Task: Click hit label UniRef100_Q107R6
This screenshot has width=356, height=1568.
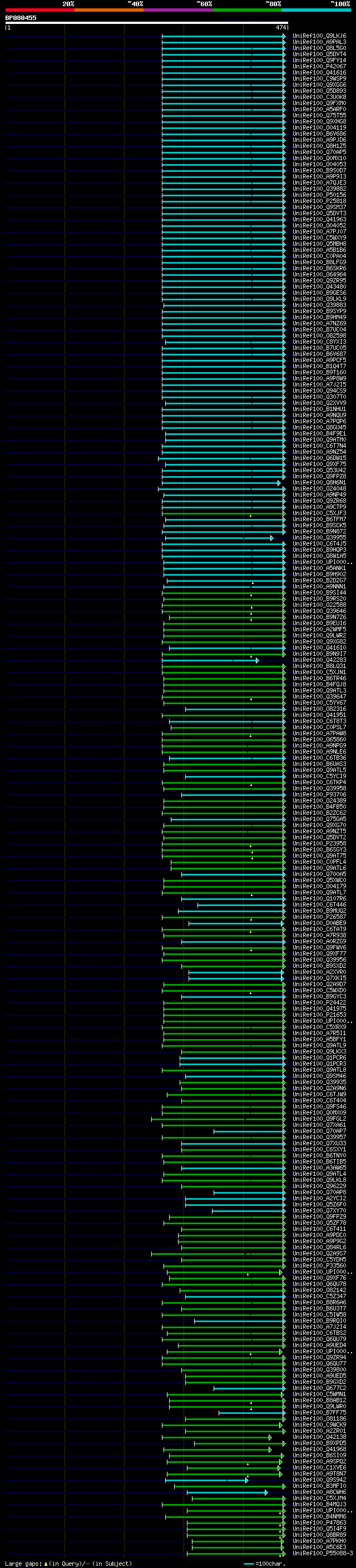Action: [319, 898]
